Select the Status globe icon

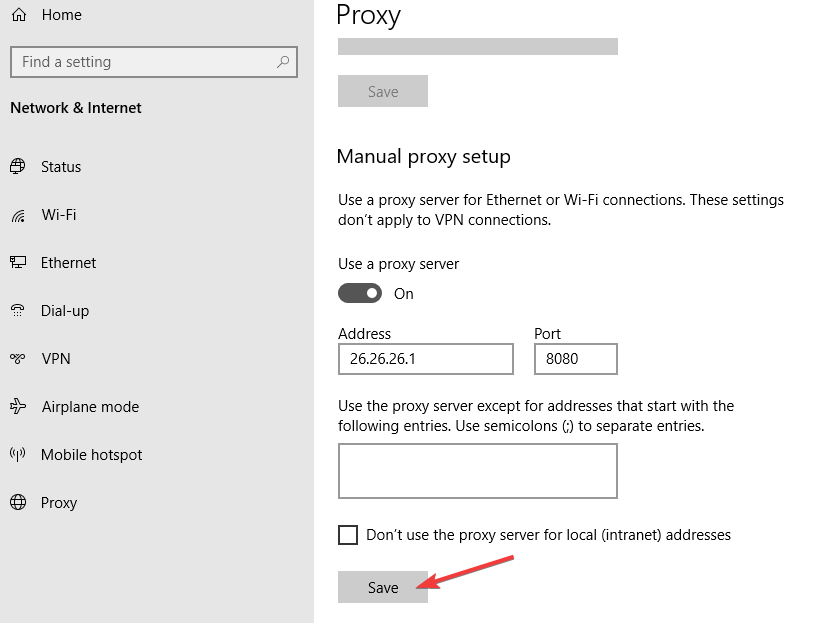coord(18,166)
